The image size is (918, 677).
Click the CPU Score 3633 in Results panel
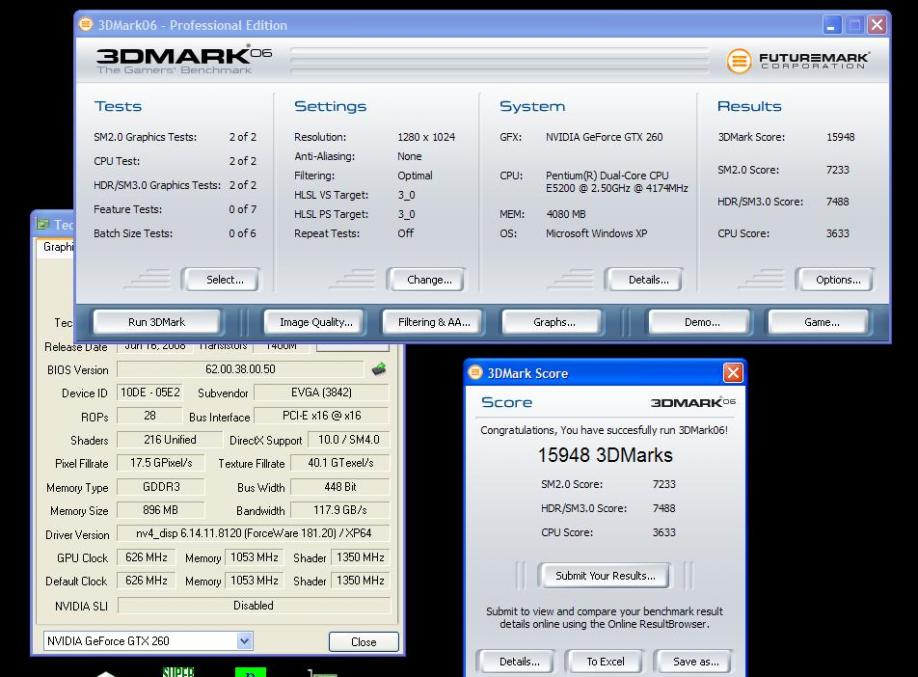837,233
